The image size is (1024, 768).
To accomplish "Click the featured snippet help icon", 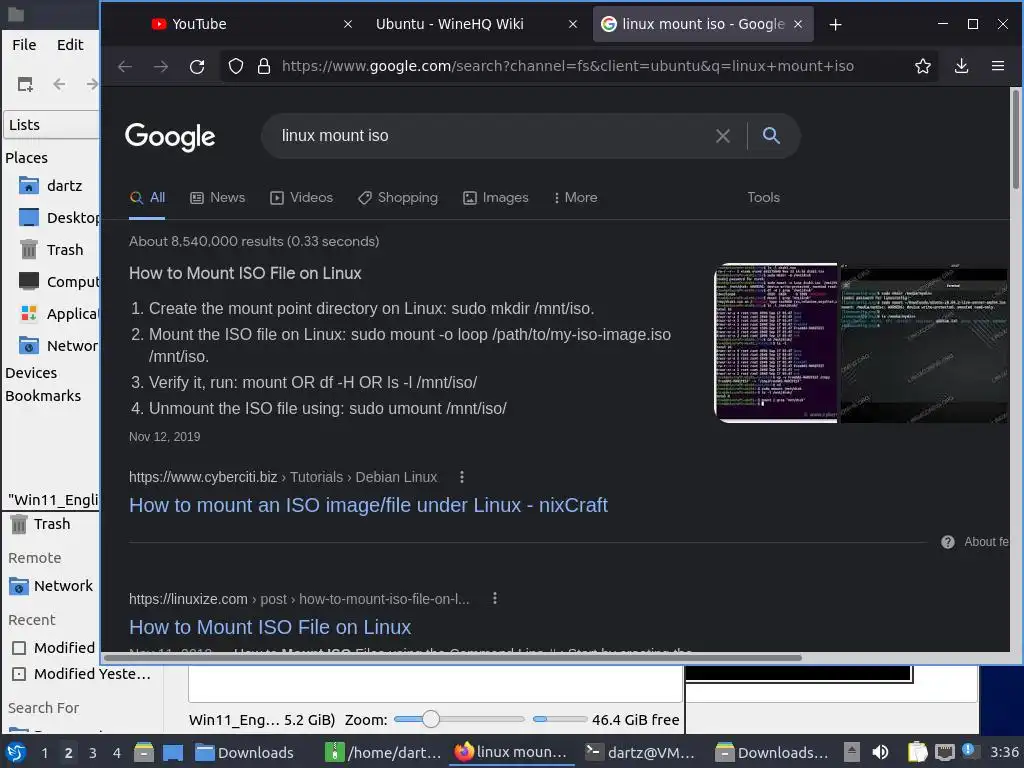I will [x=948, y=542].
